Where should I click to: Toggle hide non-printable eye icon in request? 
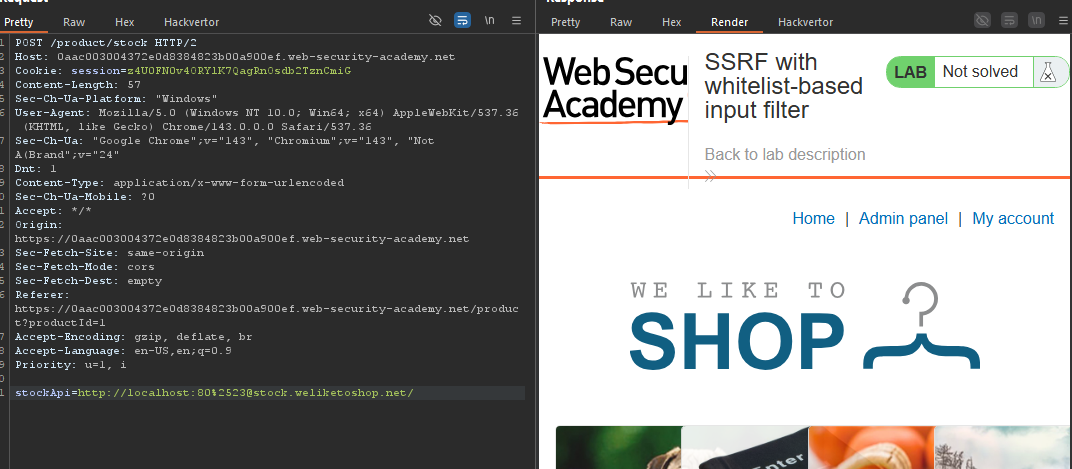coord(435,21)
